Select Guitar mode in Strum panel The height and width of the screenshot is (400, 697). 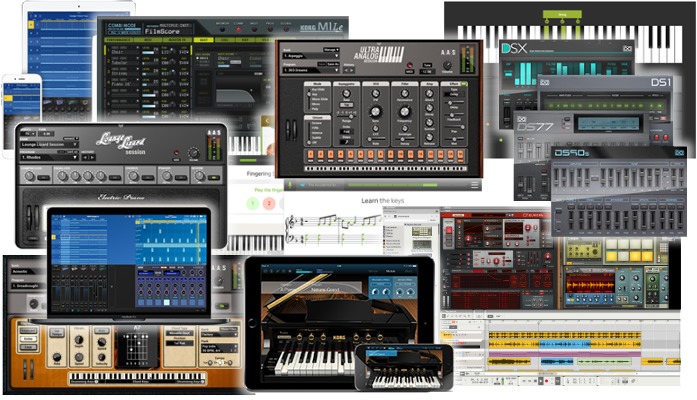tap(28, 339)
